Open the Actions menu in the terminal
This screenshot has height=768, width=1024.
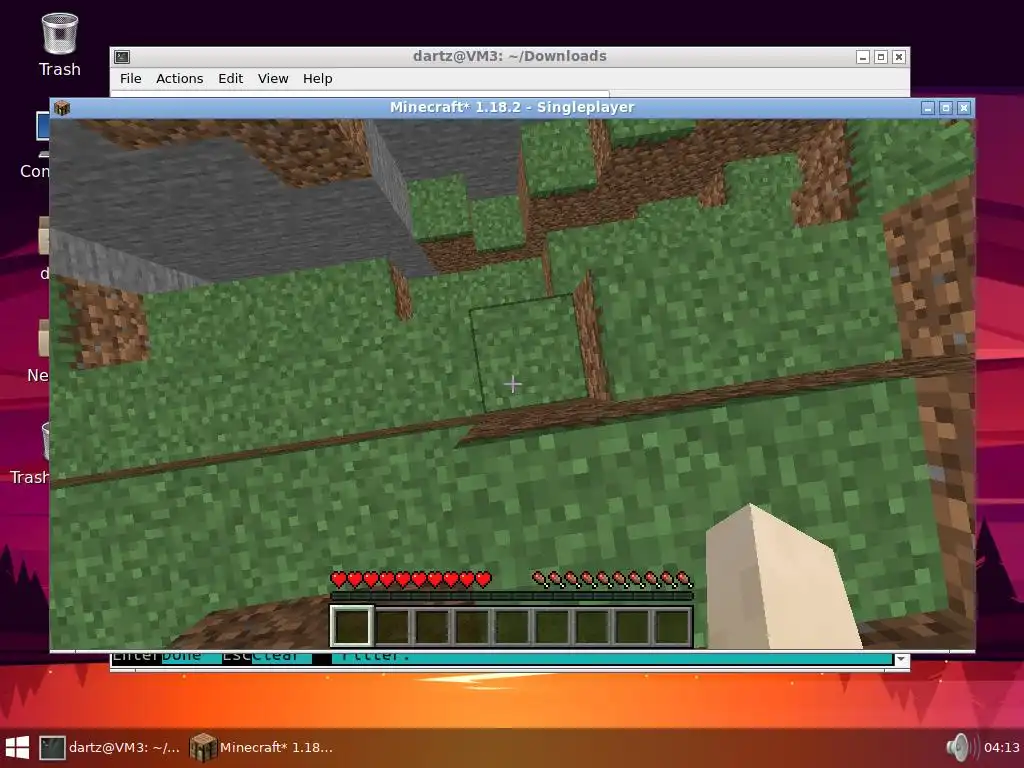(x=180, y=78)
